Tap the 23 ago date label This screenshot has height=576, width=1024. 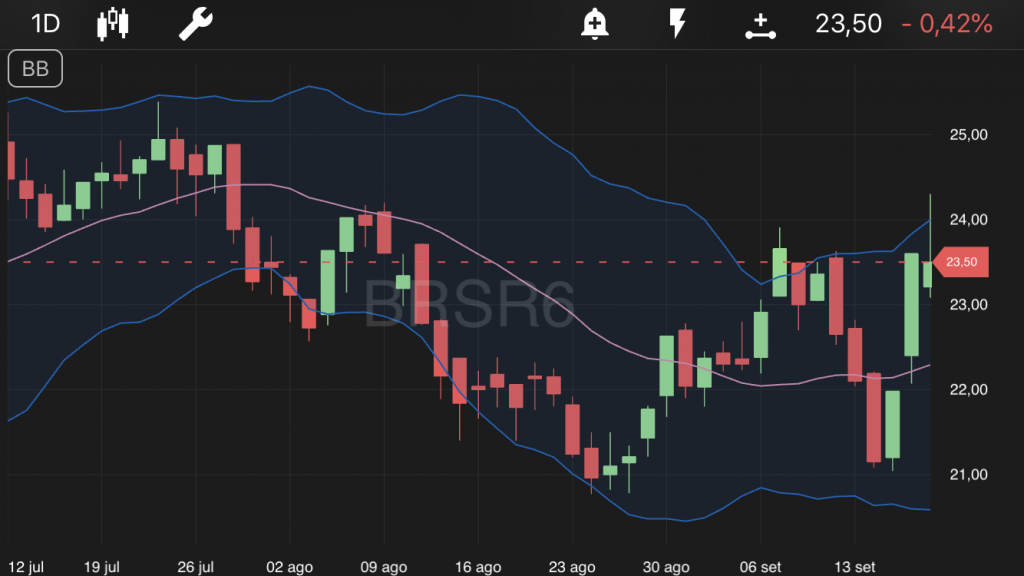click(x=571, y=567)
